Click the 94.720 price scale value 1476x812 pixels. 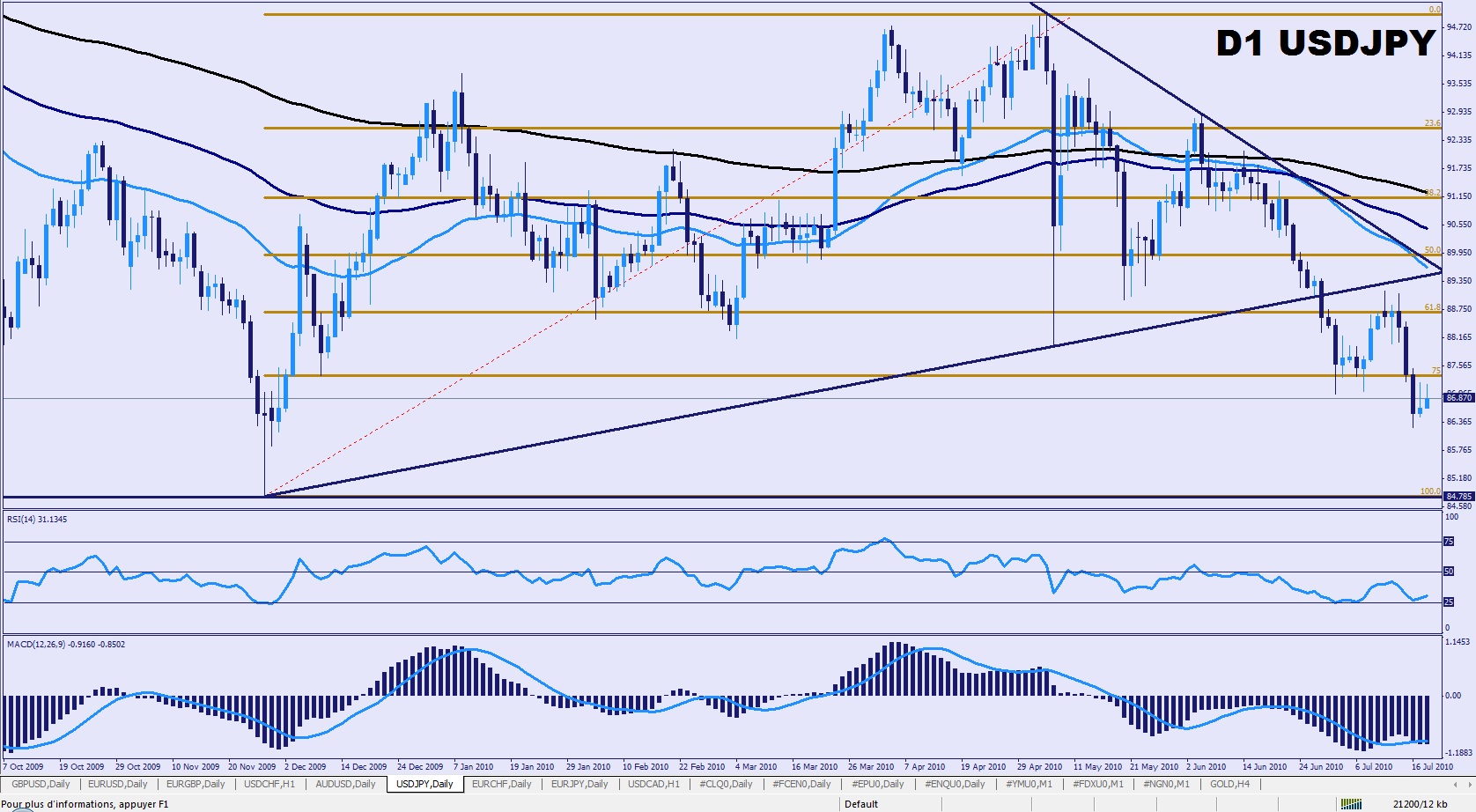[1459, 27]
